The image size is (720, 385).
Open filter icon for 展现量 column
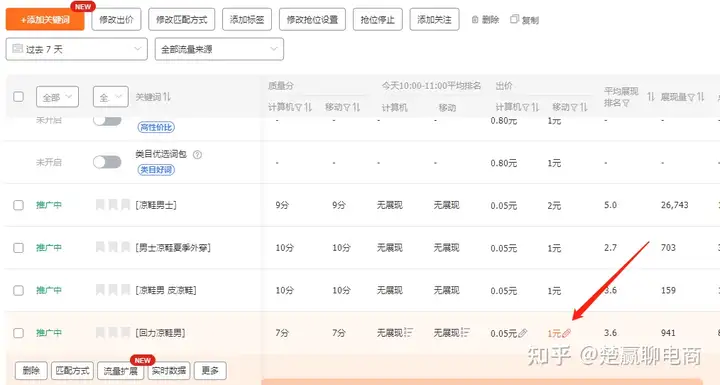pos(691,97)
